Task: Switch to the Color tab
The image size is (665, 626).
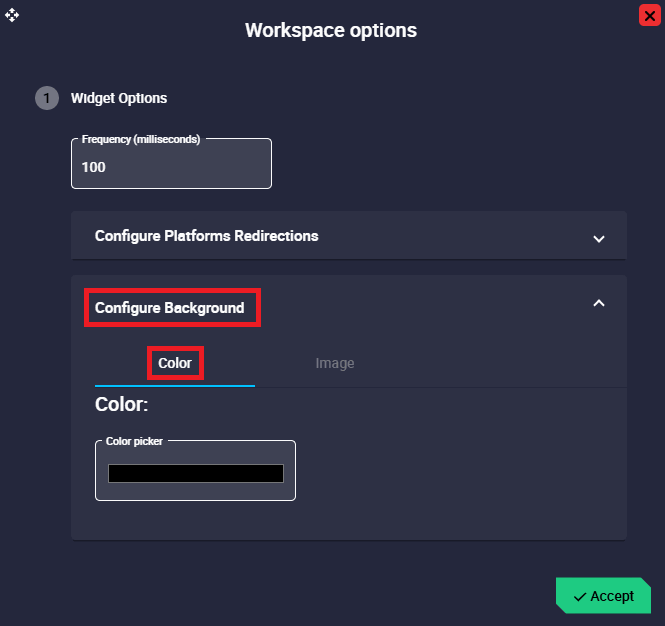Action: tap(175, 363)
